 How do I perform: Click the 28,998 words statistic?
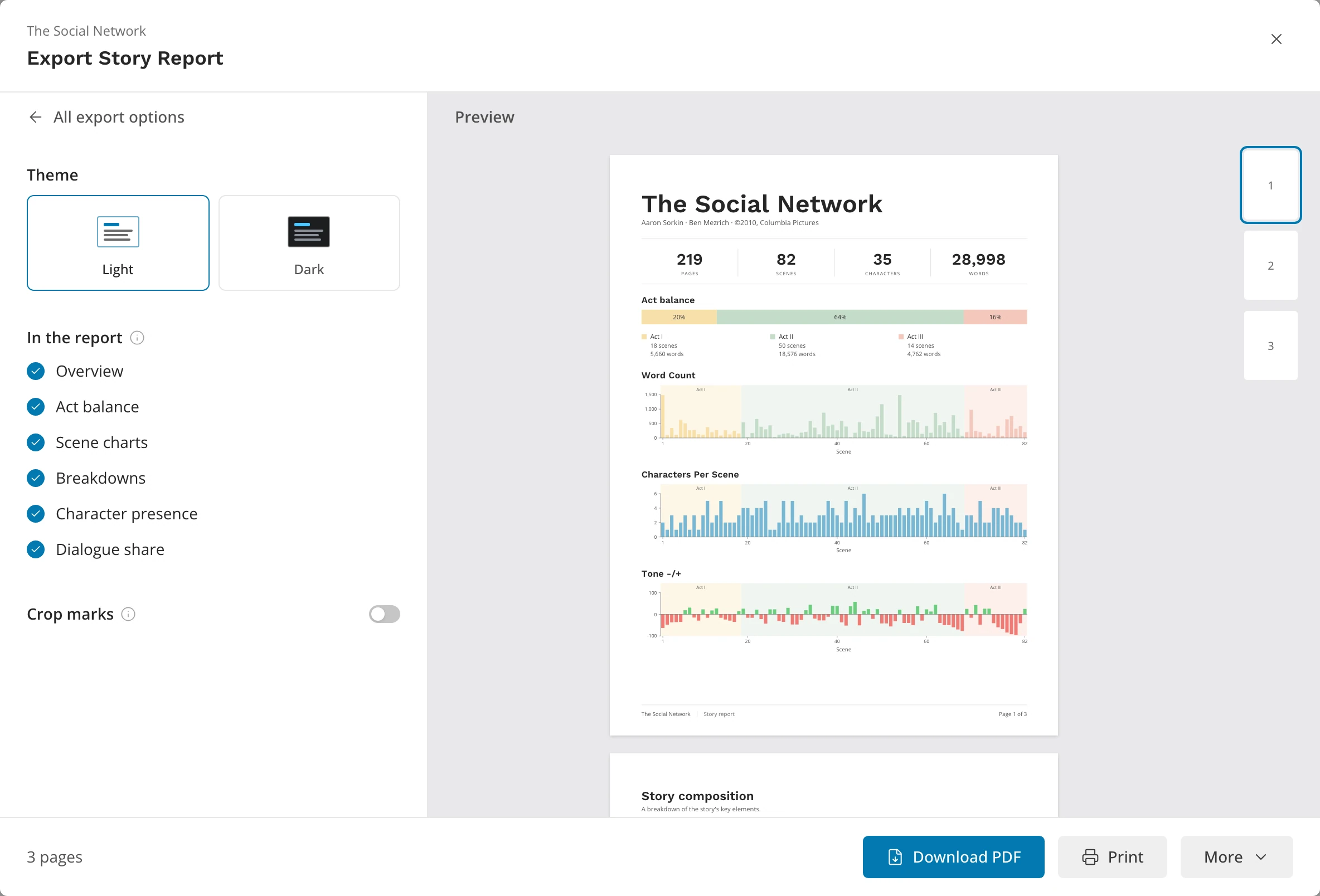coord(978,264)
